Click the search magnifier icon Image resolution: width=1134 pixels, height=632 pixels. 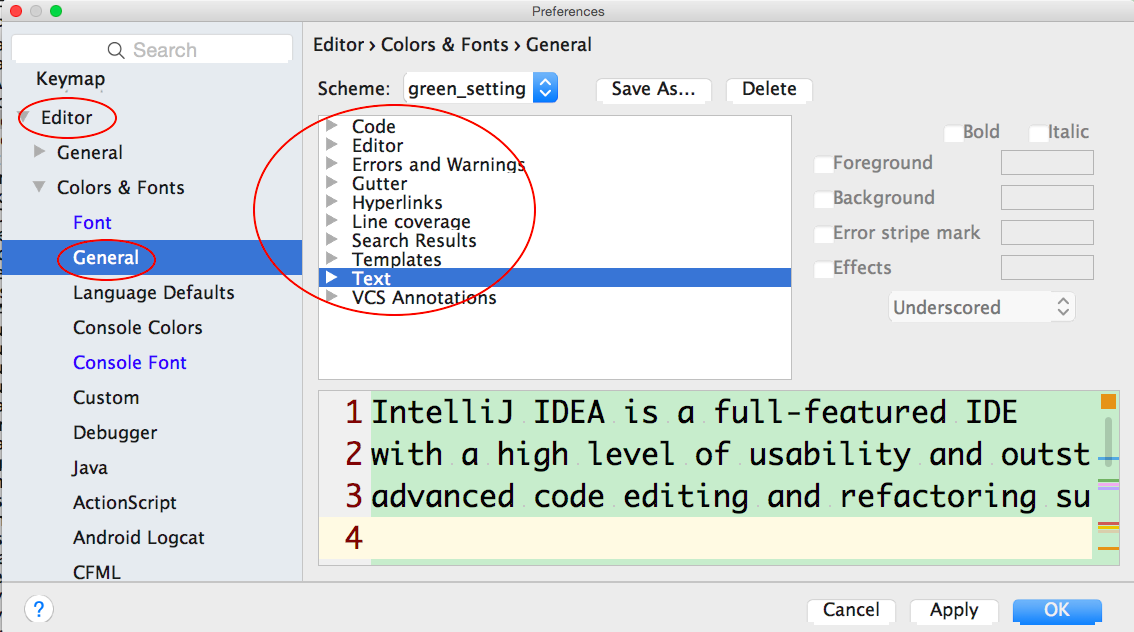tap(116, 50)
